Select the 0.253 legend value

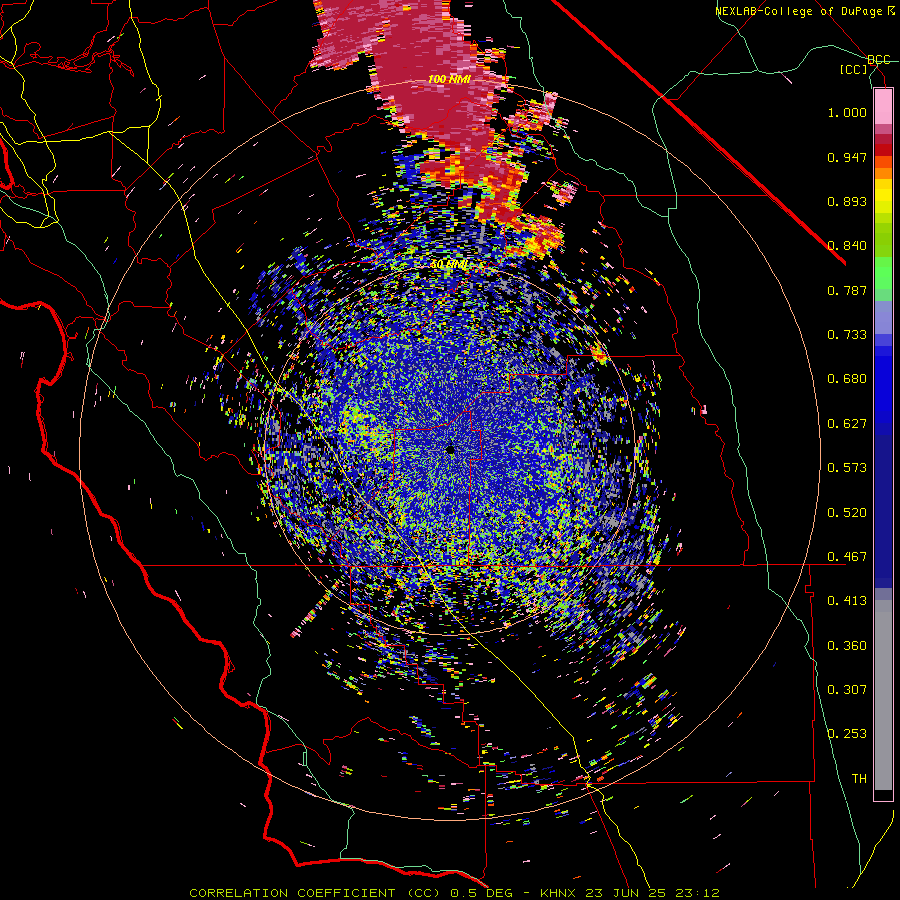point(847,734)
